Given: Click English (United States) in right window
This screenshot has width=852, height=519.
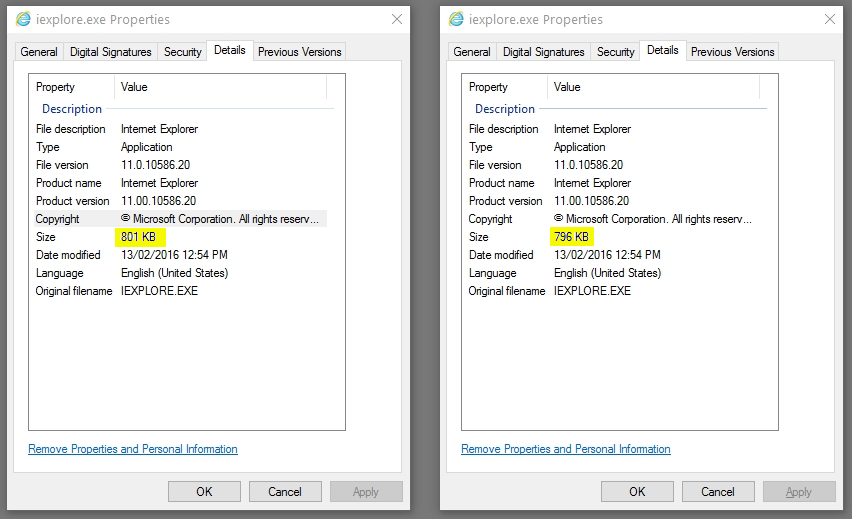Looking at the screenshot, I should coord(607,273).
